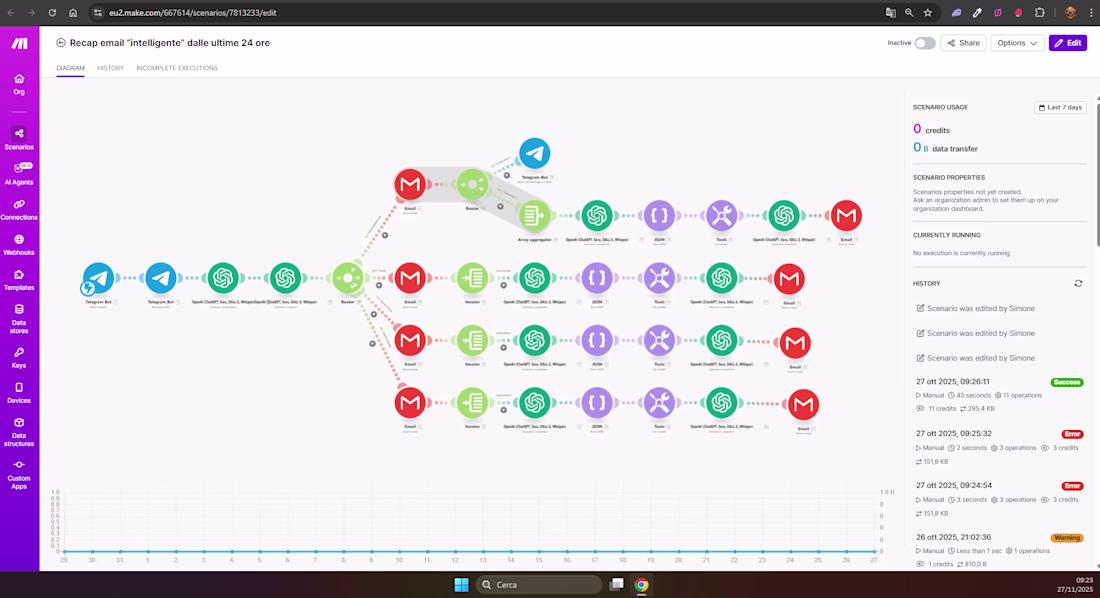Screen dimensions: 1100x598
Task: Open Data structures in the sidebar
Action: point(19,432)
